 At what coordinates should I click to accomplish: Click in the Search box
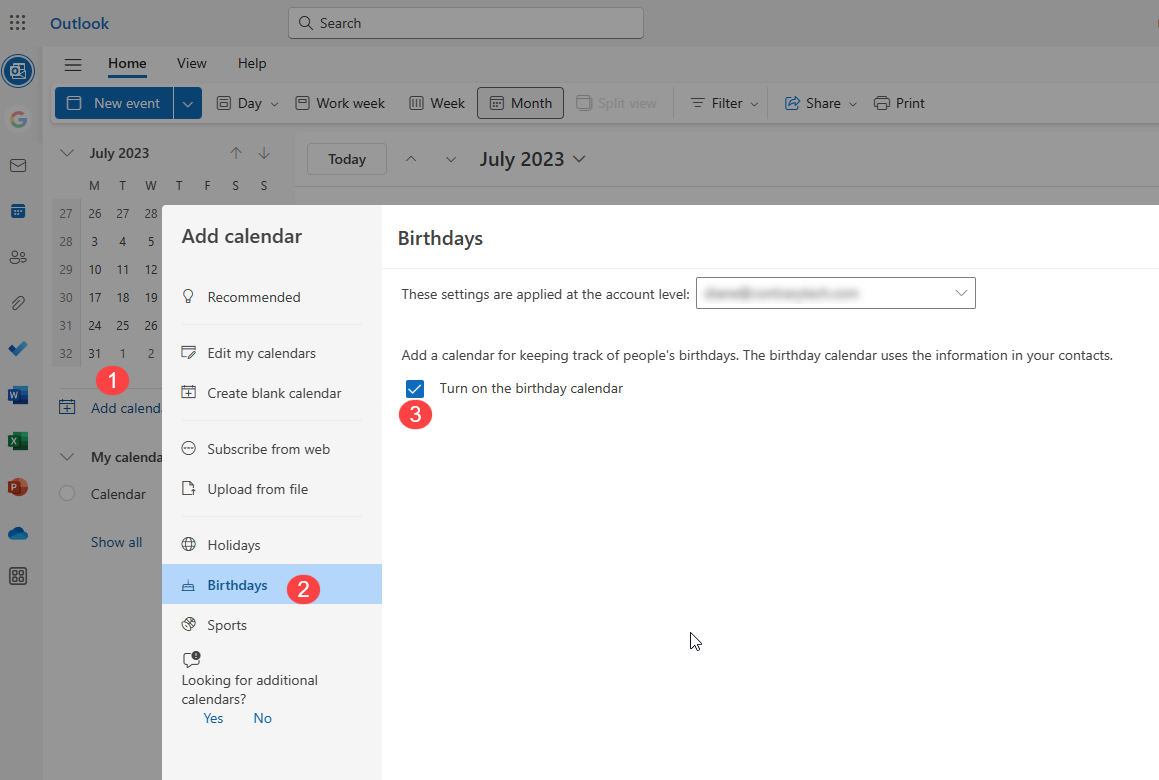click(466, 23)
